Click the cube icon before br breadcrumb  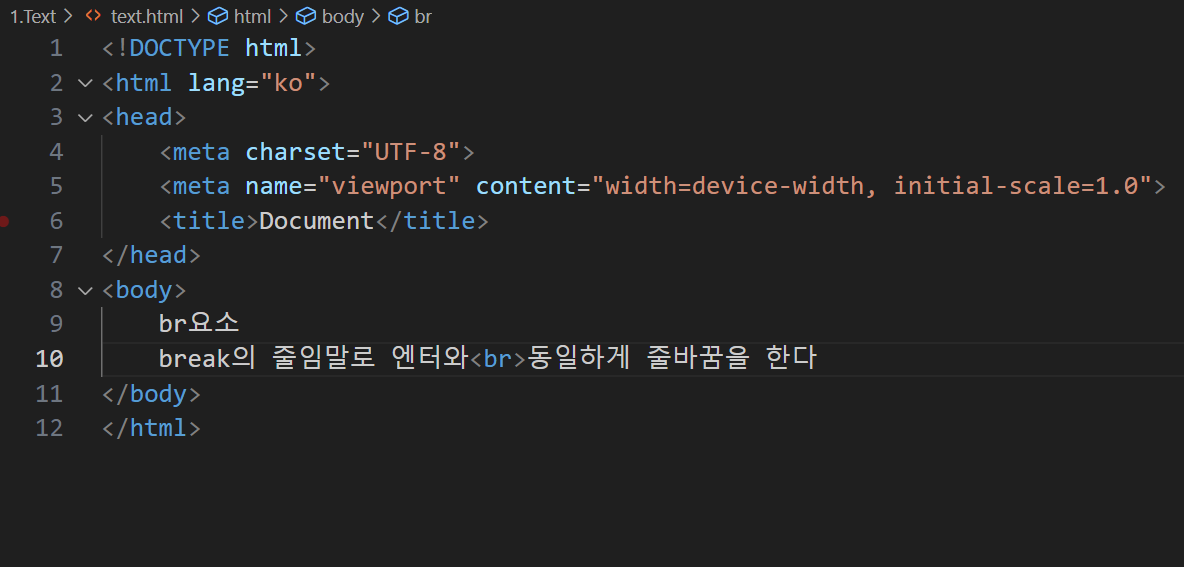398,16
